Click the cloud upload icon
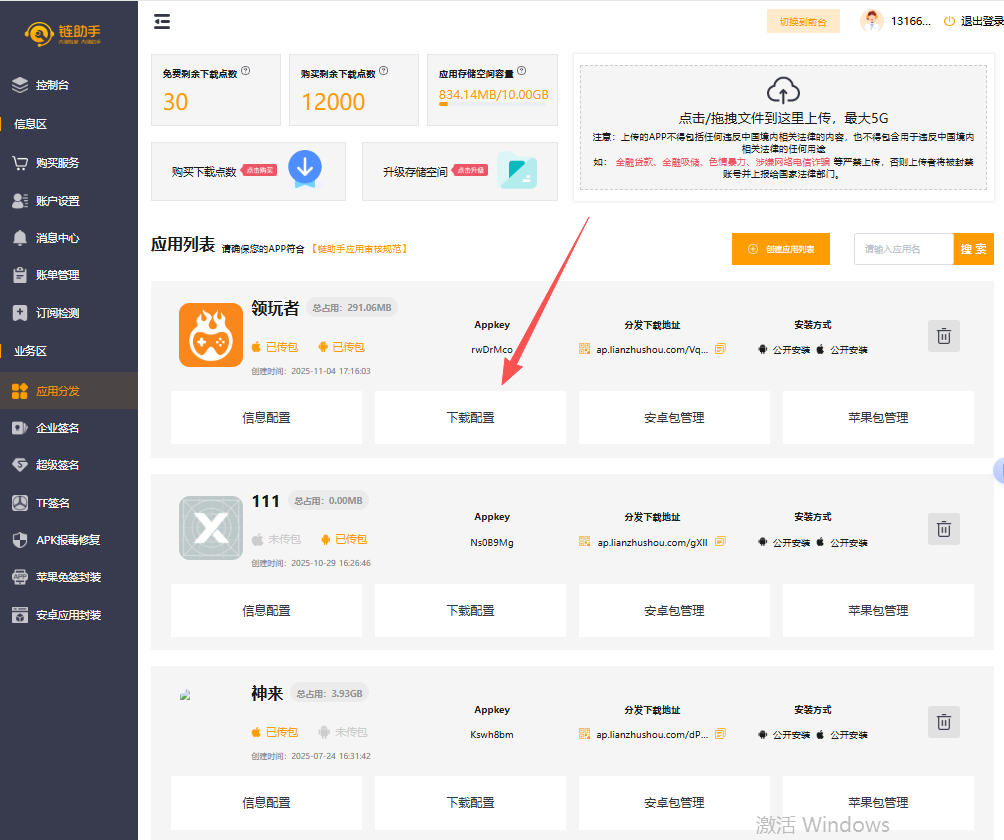The height and width of the screenshot is (840, 1004). 783,90
